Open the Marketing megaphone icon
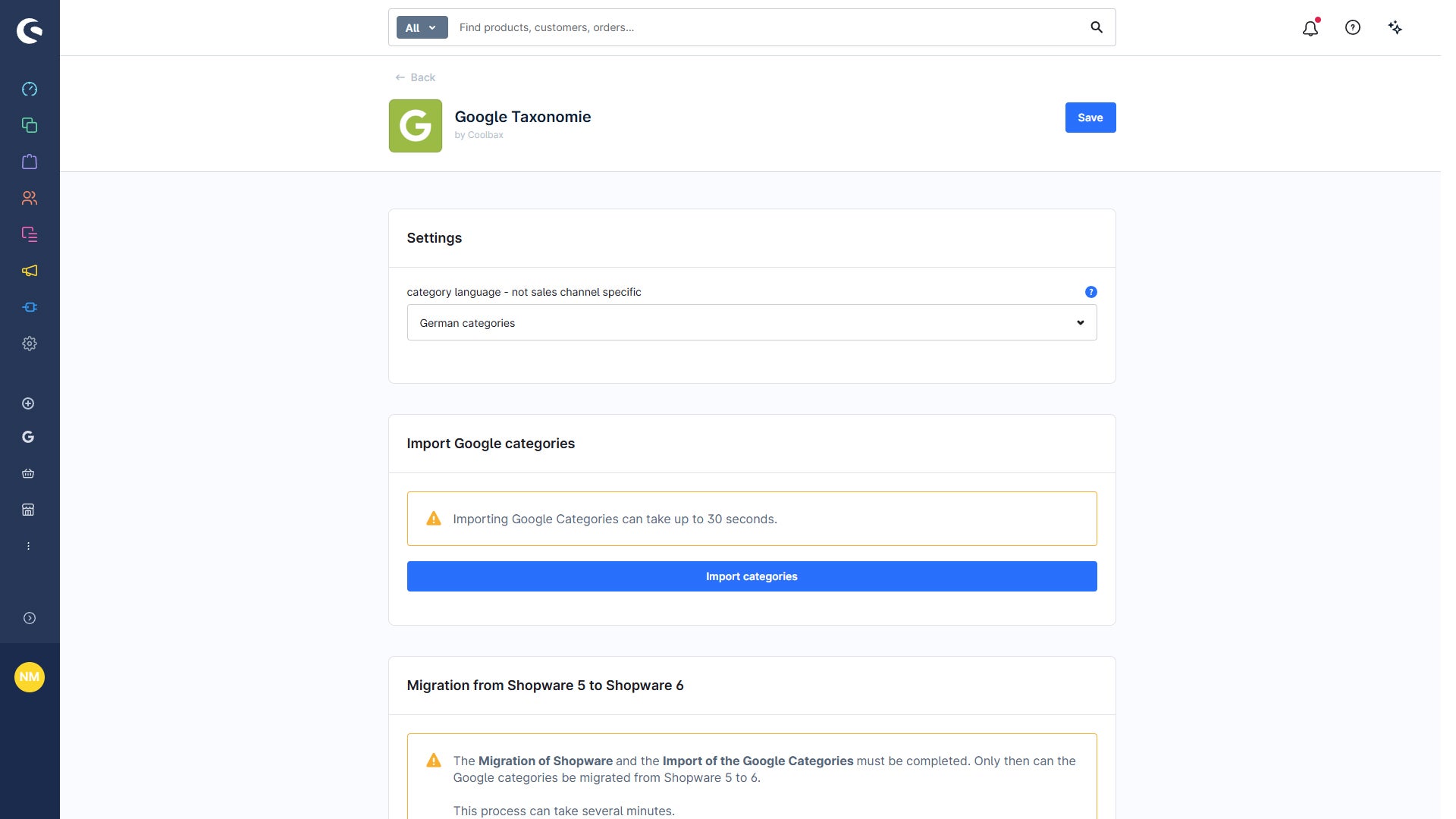1456x819 pixels. tap(30, 271)
